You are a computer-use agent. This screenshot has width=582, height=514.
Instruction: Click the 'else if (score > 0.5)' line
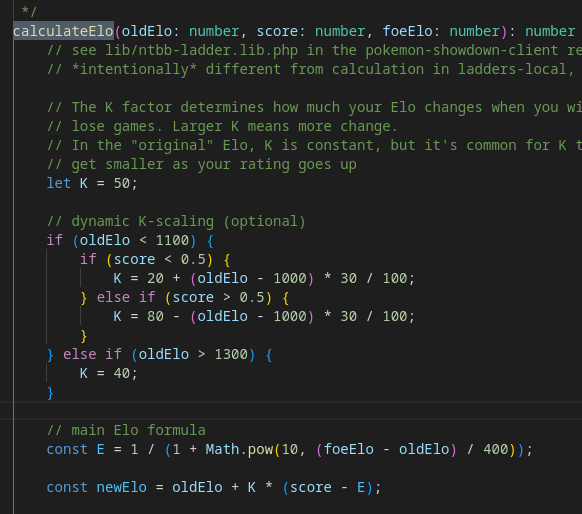pyautogui.click(x=184, y=297)
